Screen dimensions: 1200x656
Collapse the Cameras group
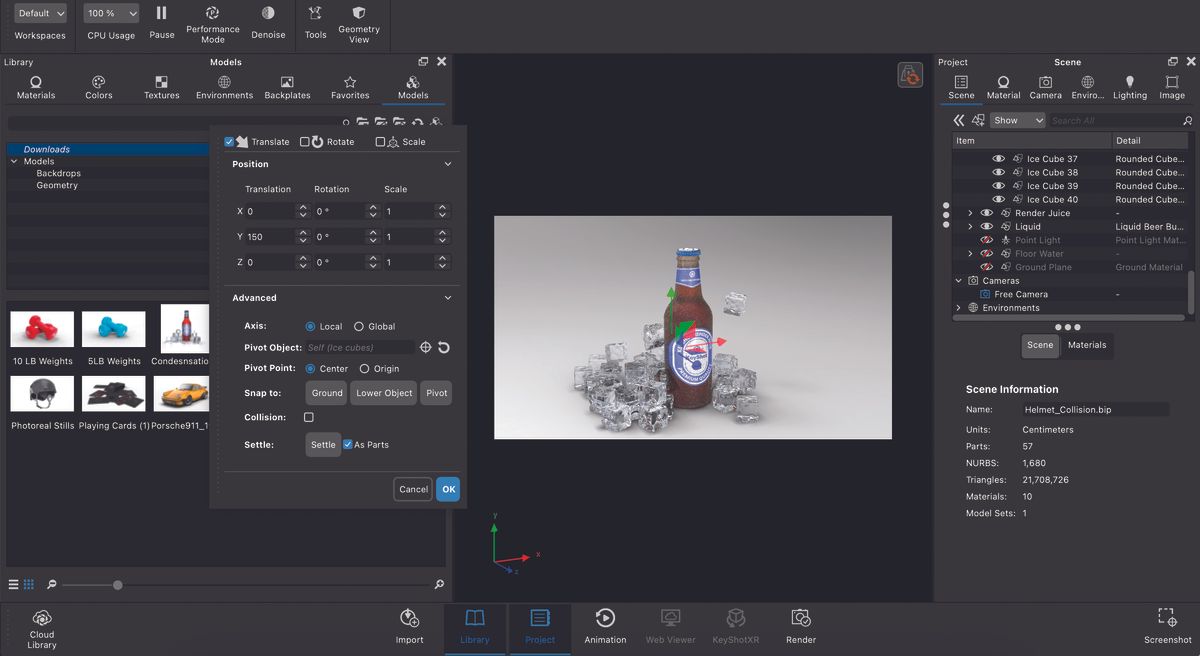point(957,280)
